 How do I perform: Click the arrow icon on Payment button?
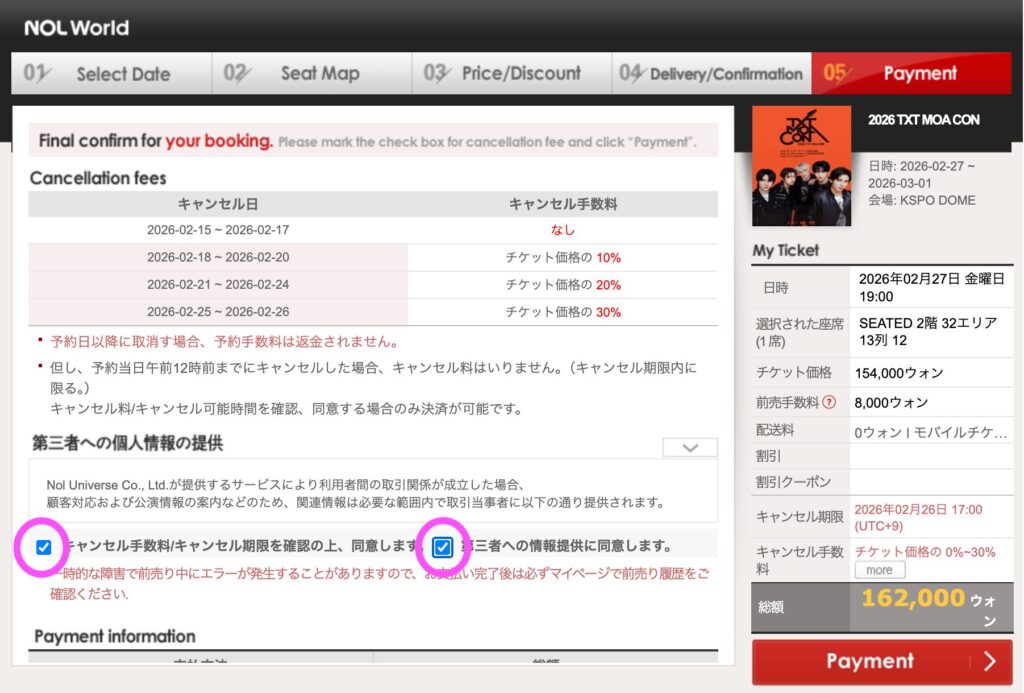pyautogui.click(x=989, y=661)
